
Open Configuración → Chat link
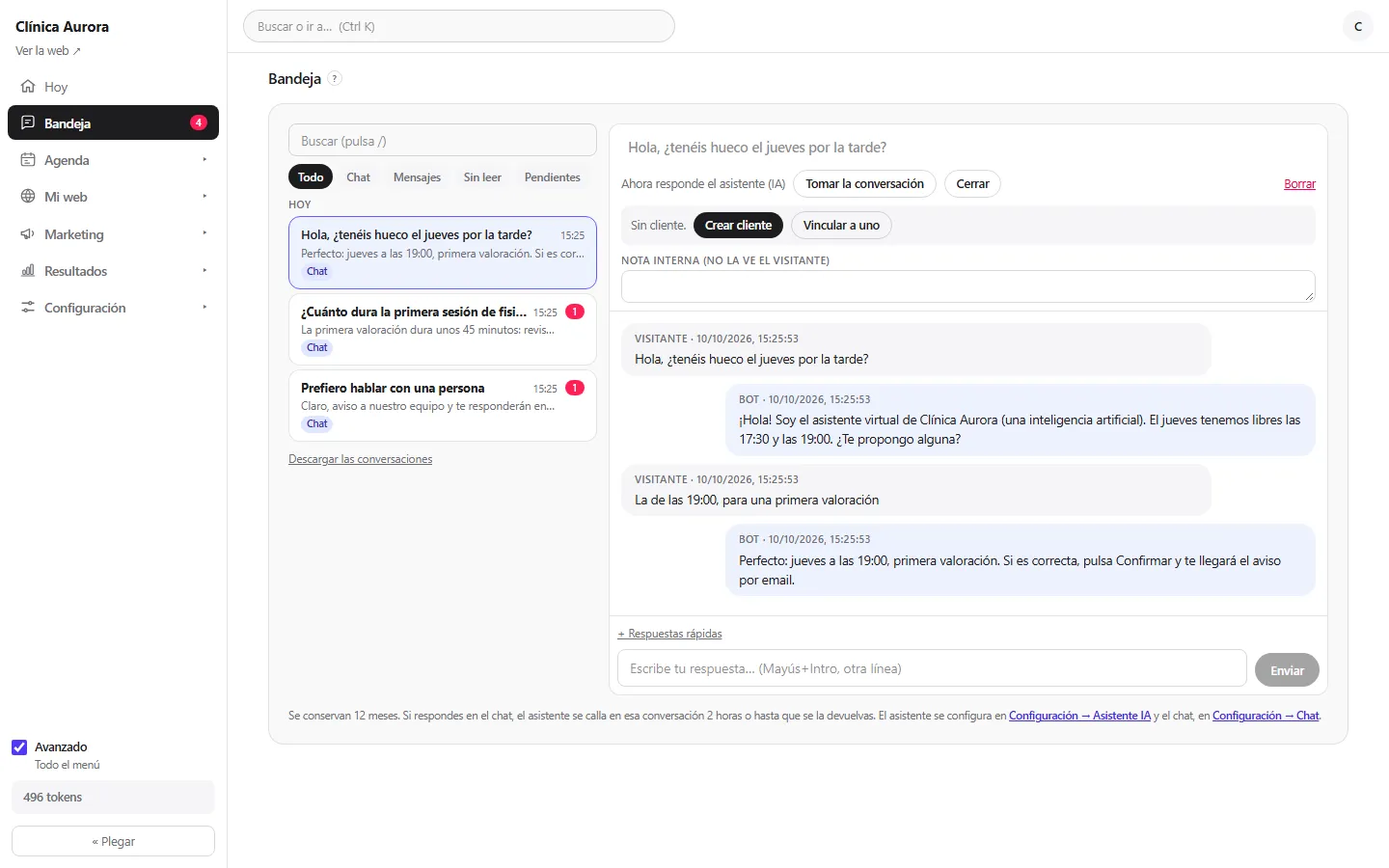tap(1266, 716)
